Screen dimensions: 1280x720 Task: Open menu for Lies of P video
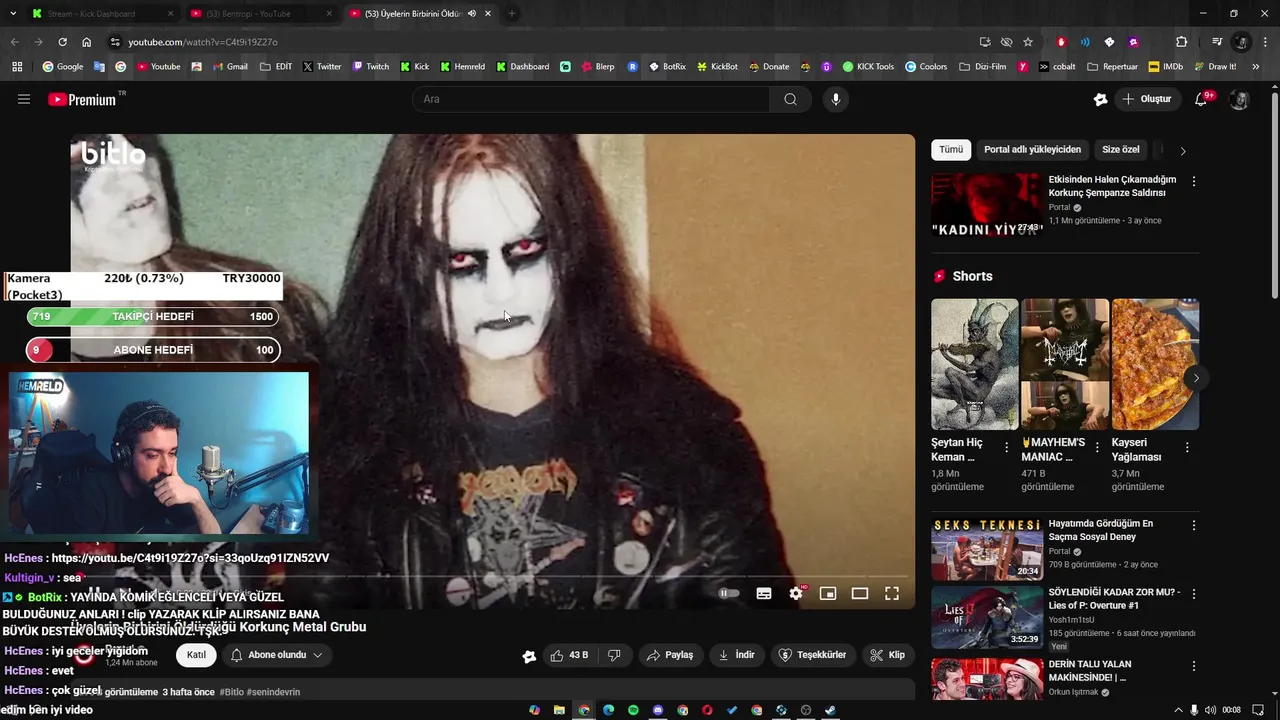pos(1194,594)
